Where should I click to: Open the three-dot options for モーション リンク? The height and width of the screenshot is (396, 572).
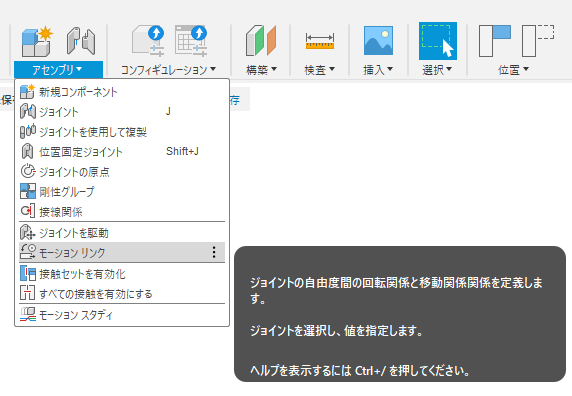pyautogui.click(x=214, y=252)
